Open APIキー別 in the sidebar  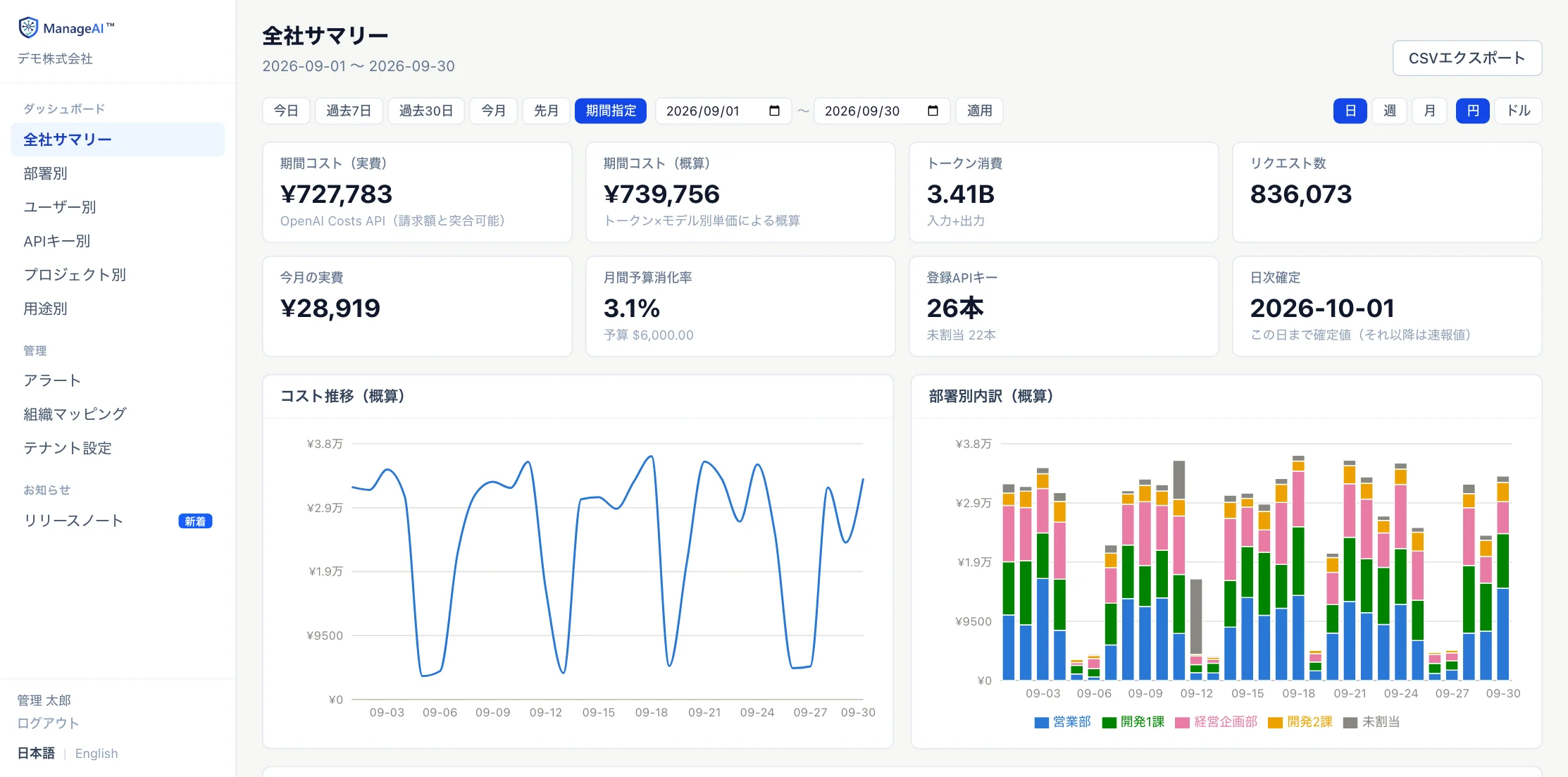118,241
